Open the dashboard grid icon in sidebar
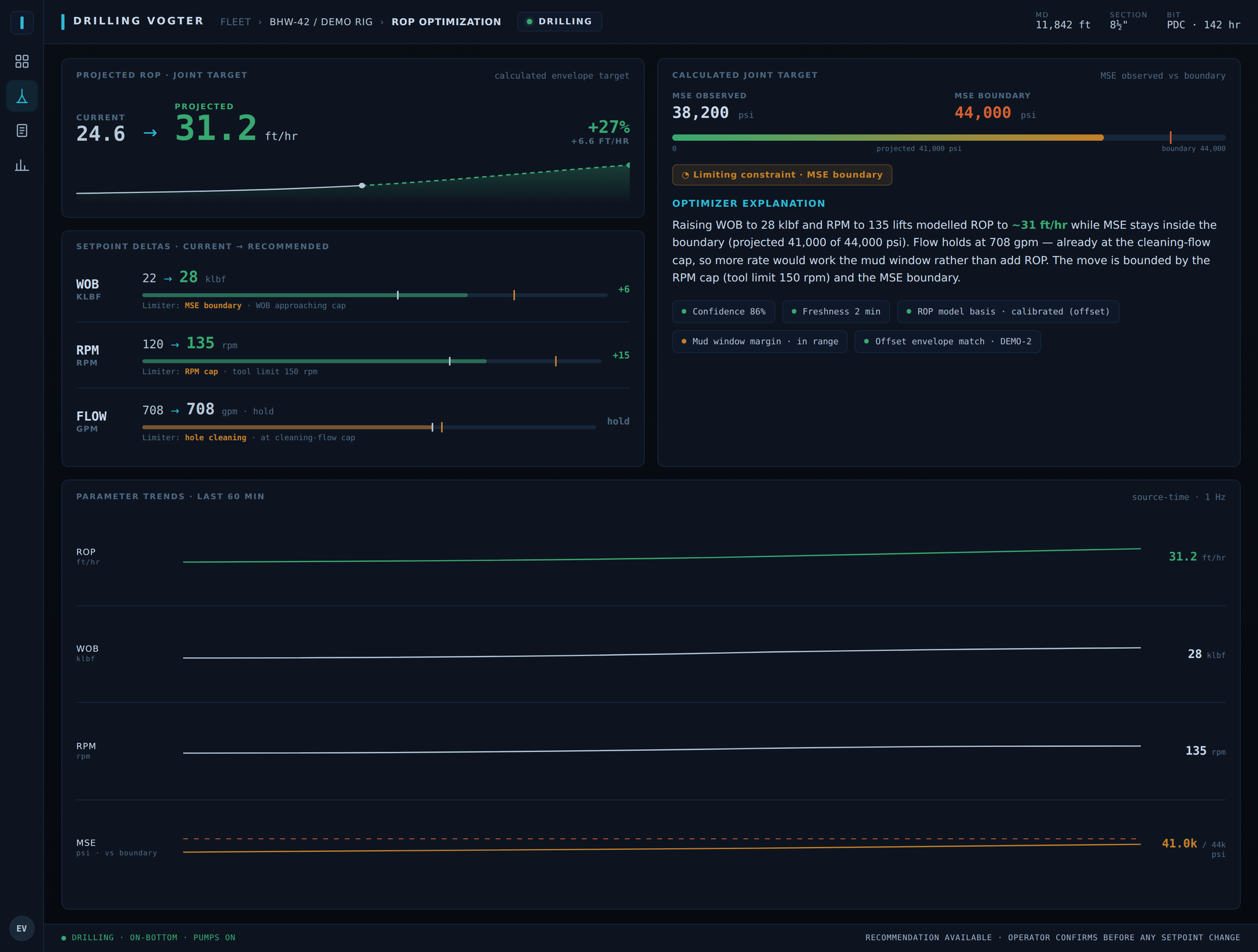This screenshot has width=1258, height=952. coord(22,61)
